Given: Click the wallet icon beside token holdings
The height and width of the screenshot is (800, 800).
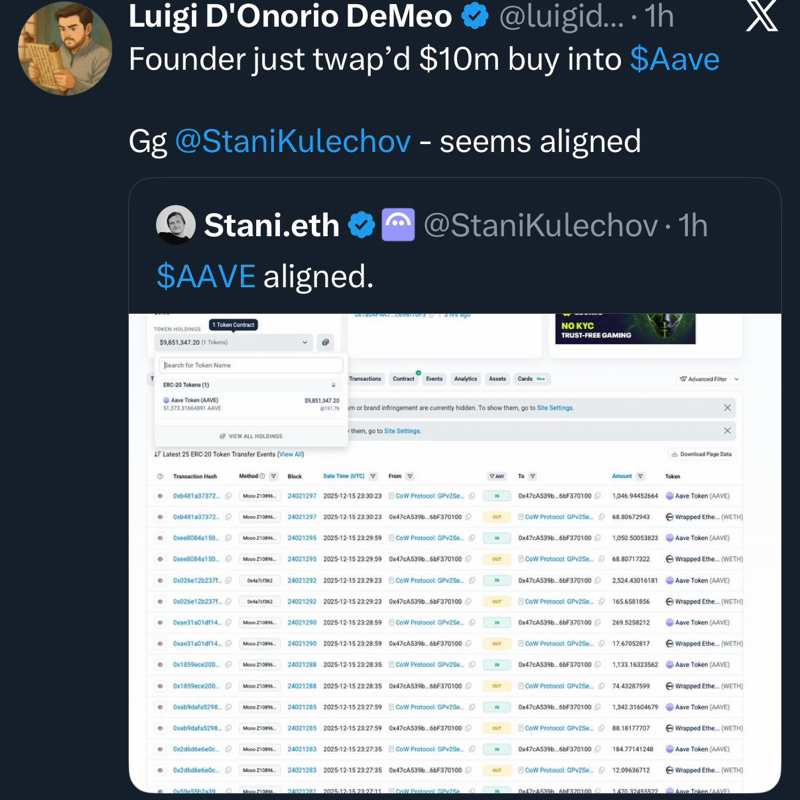Looking at the screenshot, I should [x=325, y=342].
